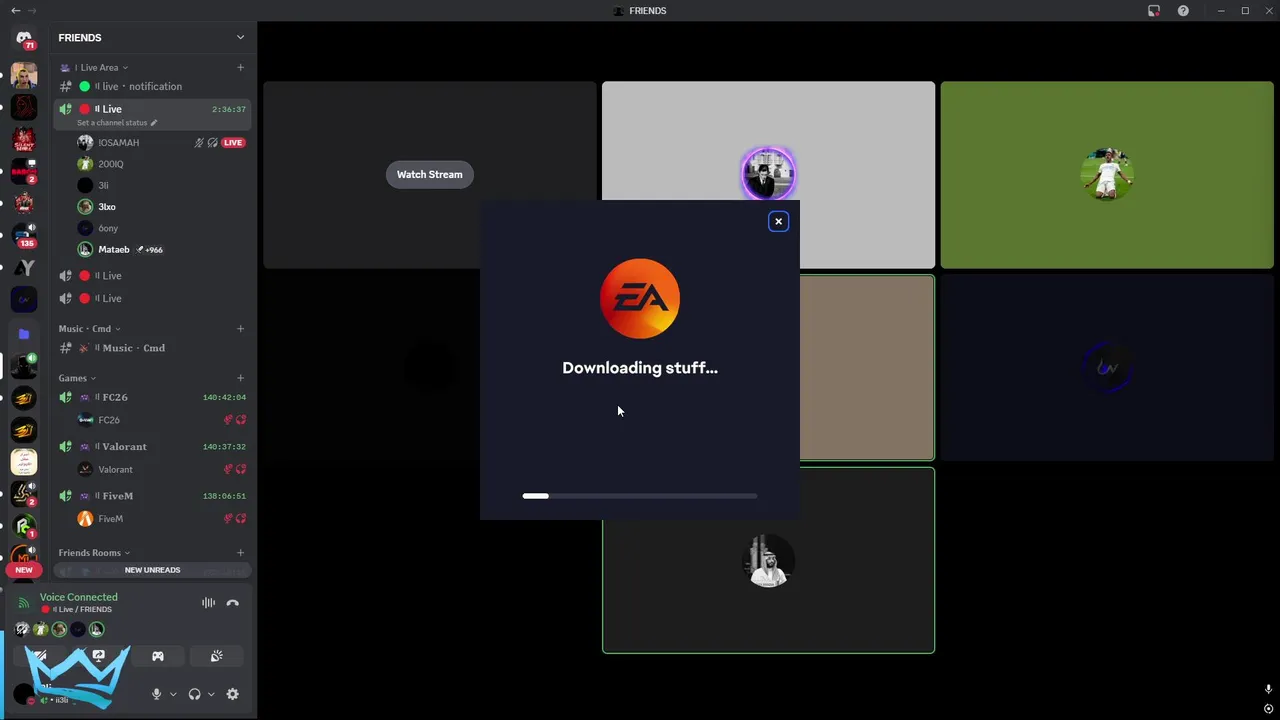The height and width of the screenshot is (720, 1280).
Task: Open the inbox icon in title bar
Action: tap(1154, 10)
